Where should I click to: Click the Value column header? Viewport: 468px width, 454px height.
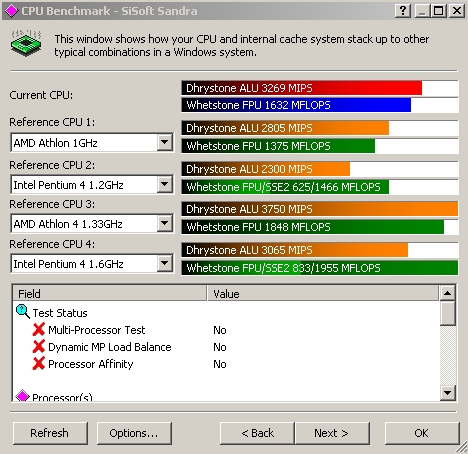[x=322, y=293]
